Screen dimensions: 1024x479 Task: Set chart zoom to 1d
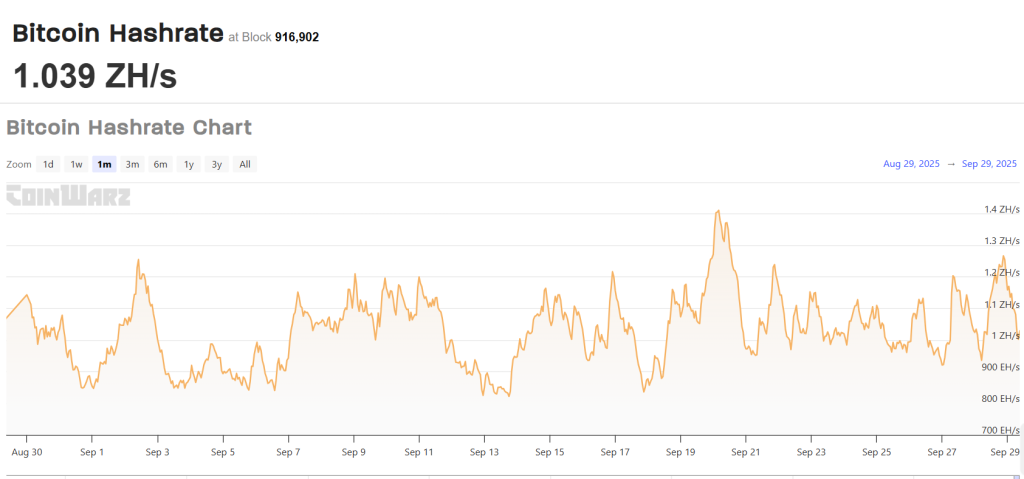click(48, 164)
